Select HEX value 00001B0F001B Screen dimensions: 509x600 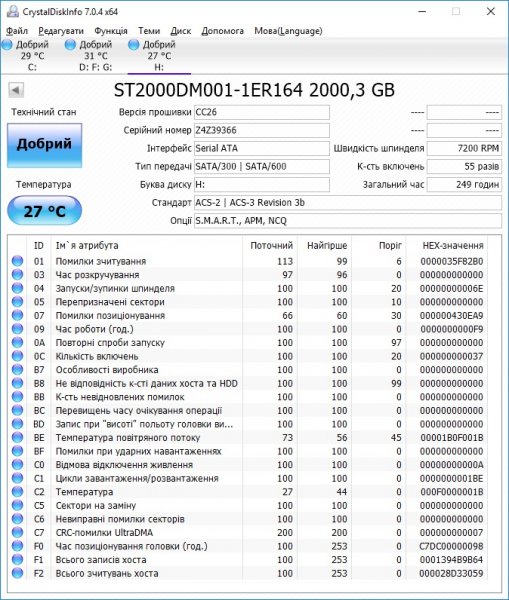pos(452,438)
